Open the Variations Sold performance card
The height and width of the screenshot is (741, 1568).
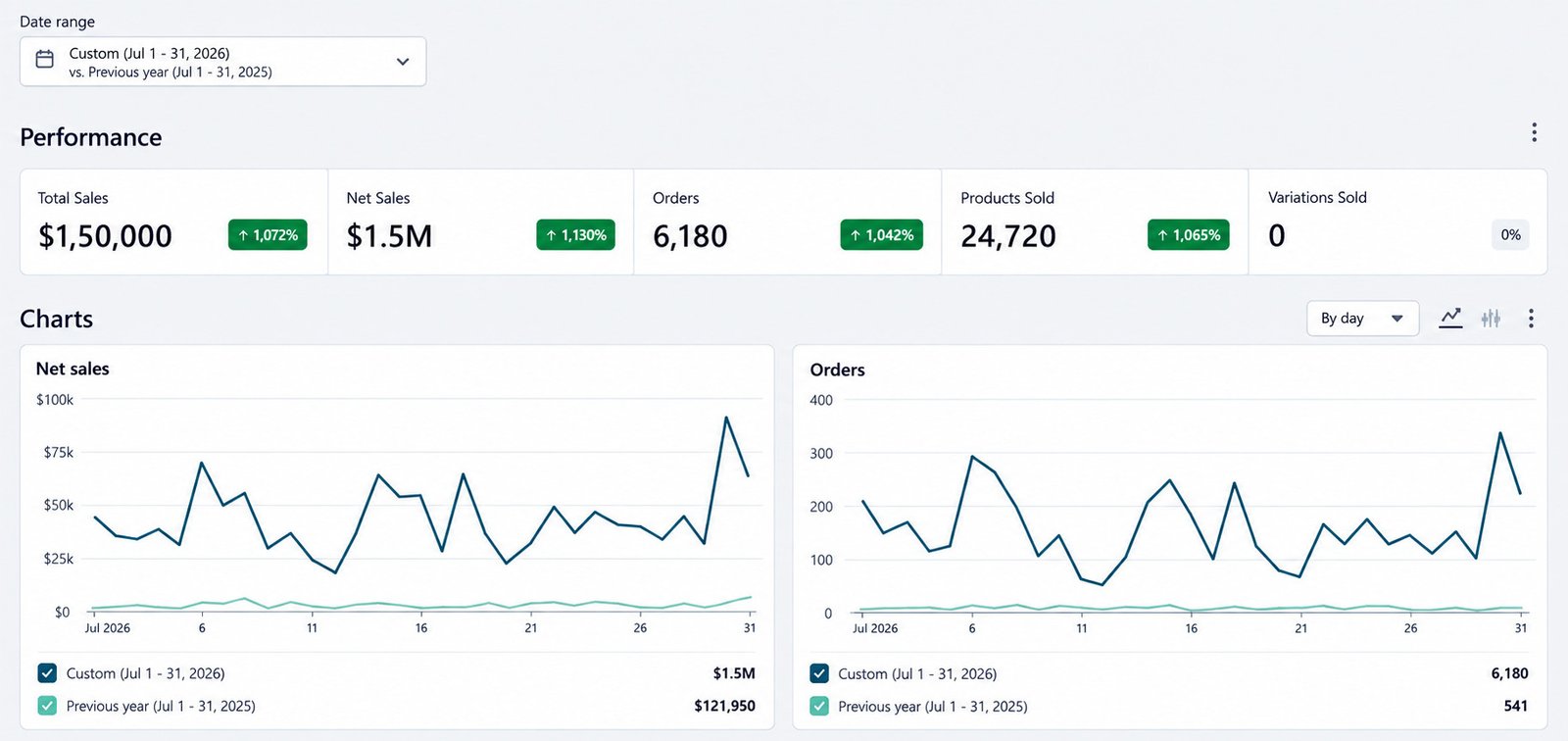coord(1397,222)
